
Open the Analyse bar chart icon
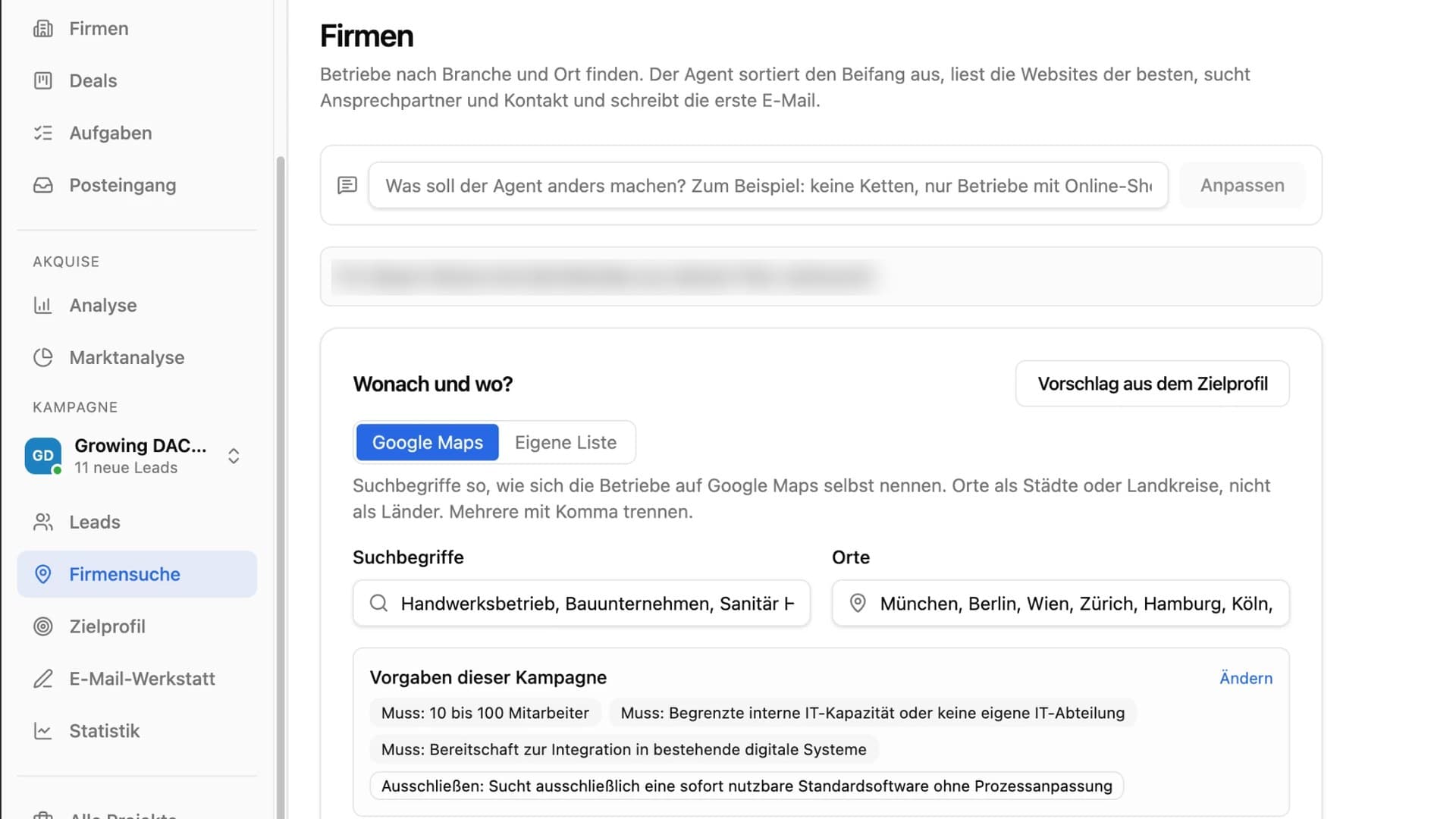pos(43,306)
